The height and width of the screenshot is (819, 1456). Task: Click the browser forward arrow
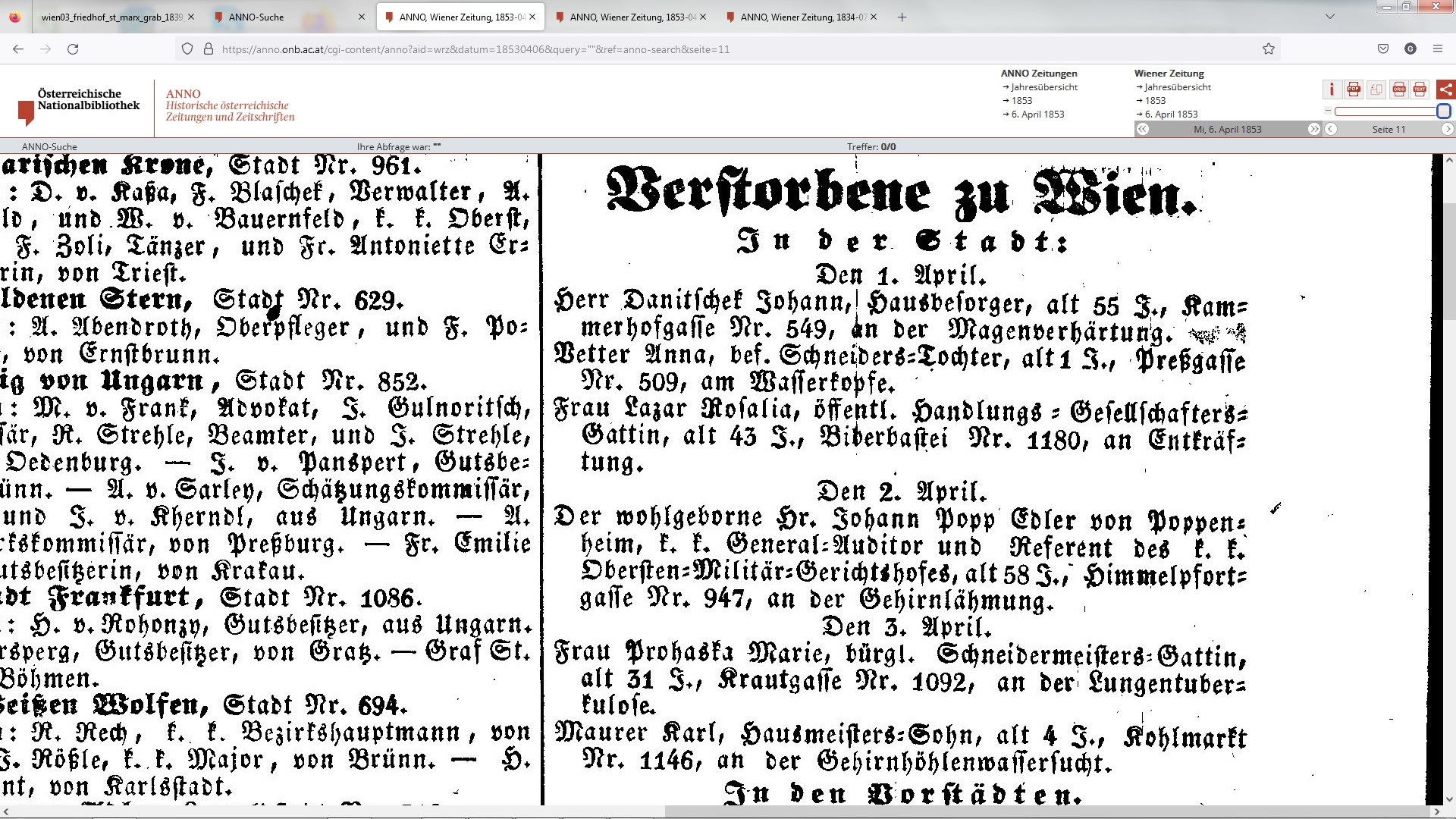point(45,49)
